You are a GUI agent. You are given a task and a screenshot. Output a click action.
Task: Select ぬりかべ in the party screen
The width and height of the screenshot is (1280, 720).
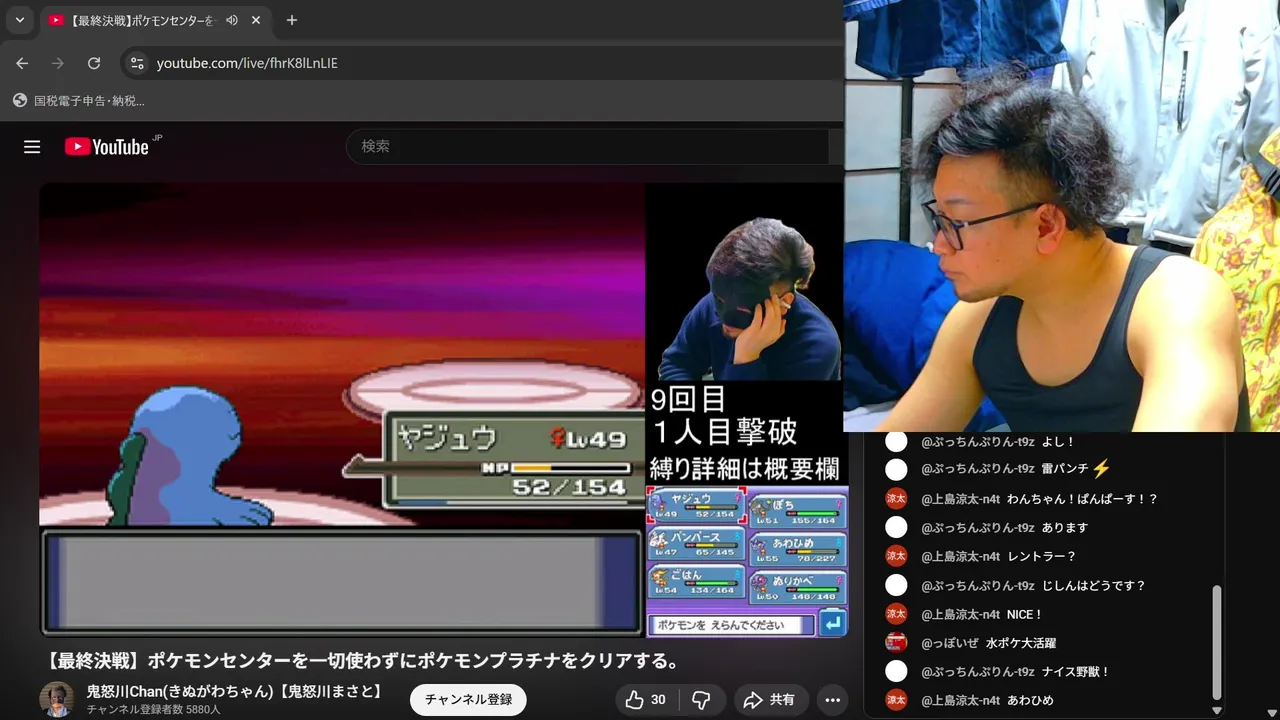pyautogui.click(x=797, y=588)
